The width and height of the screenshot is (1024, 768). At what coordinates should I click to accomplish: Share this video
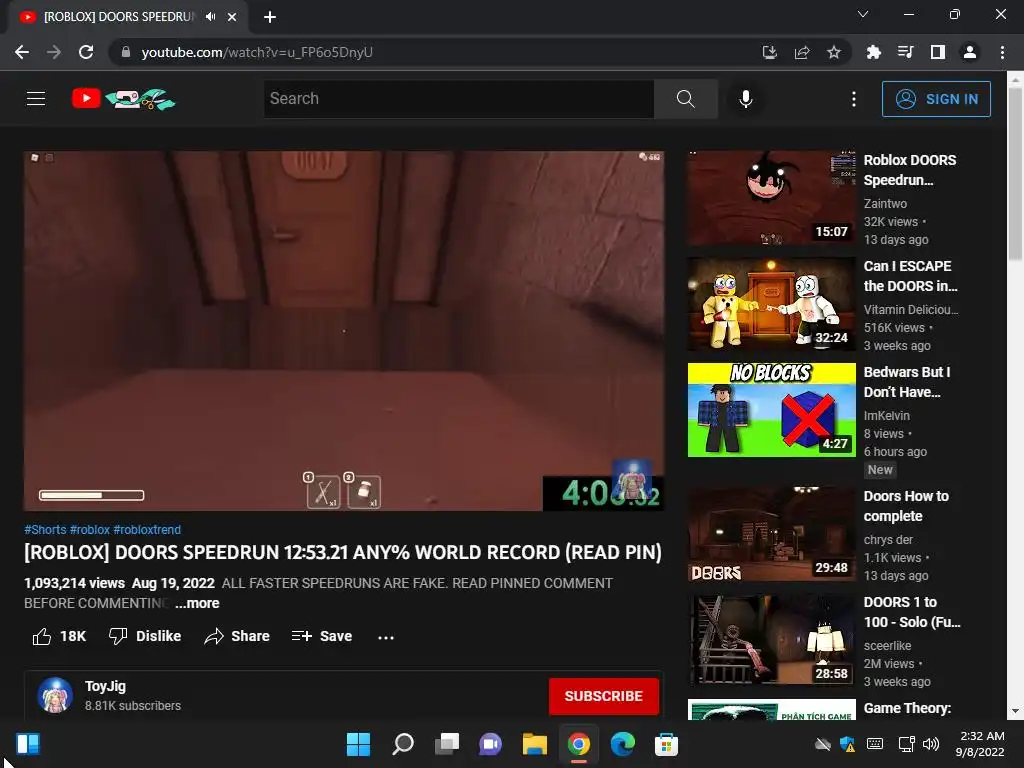pyautogui.click(x=236, y=636)
